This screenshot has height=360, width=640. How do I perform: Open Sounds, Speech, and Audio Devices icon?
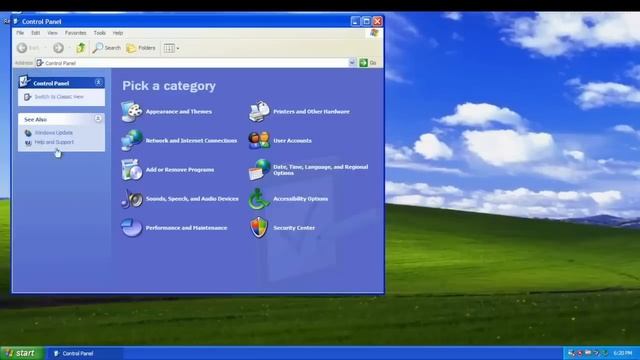(131, 199)
